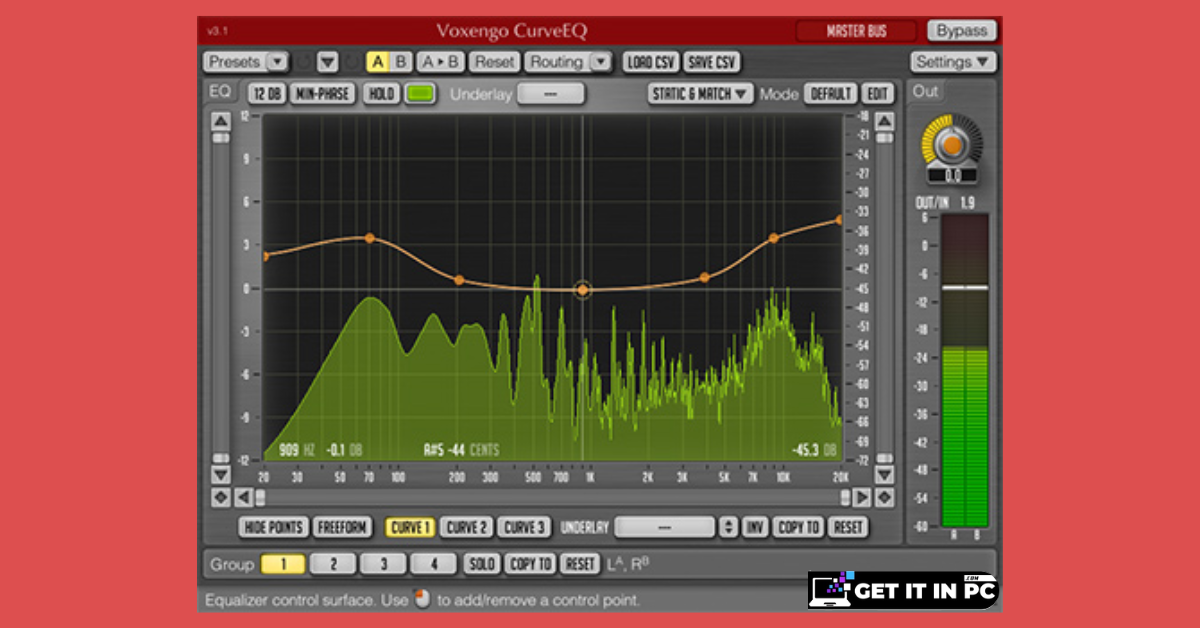Select the EQ control point near 200 Hz
This screenshot has width=1200, height=628.
459,280
